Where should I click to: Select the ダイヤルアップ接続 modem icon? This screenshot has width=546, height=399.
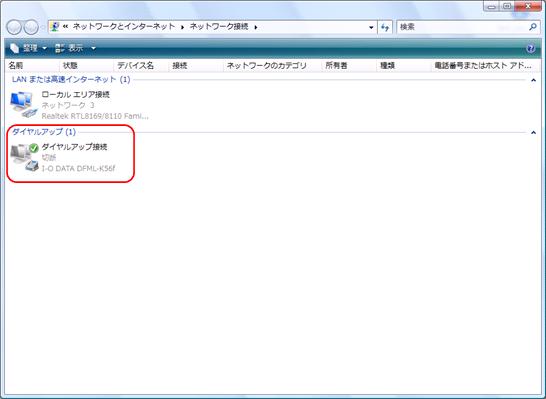click(x=24, y=157)
